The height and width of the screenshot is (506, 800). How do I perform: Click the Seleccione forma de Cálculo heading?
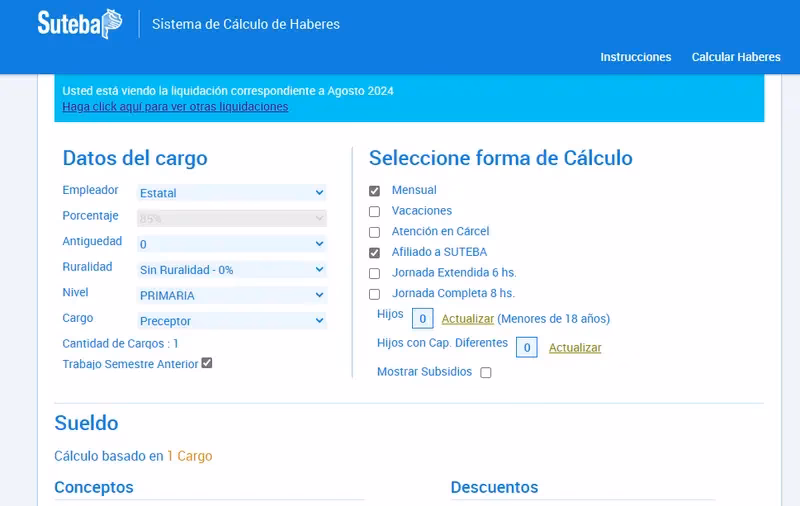pos(501,158)
